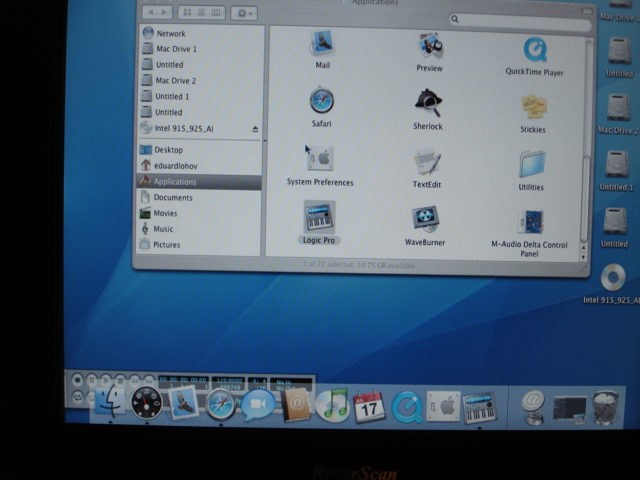640x480 pixels.
Task: Select Network in the Finder sidebar
Action: [202, 33]
